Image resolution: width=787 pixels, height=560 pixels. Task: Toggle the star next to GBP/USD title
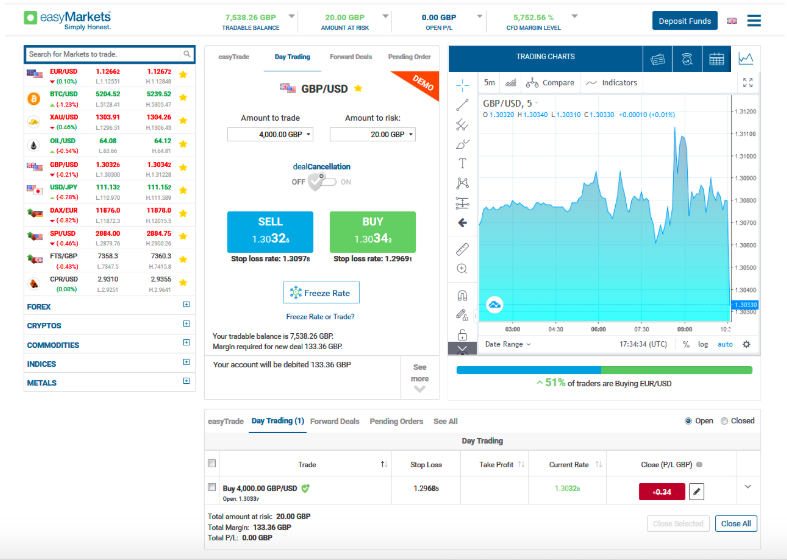(x=358, y=88)
